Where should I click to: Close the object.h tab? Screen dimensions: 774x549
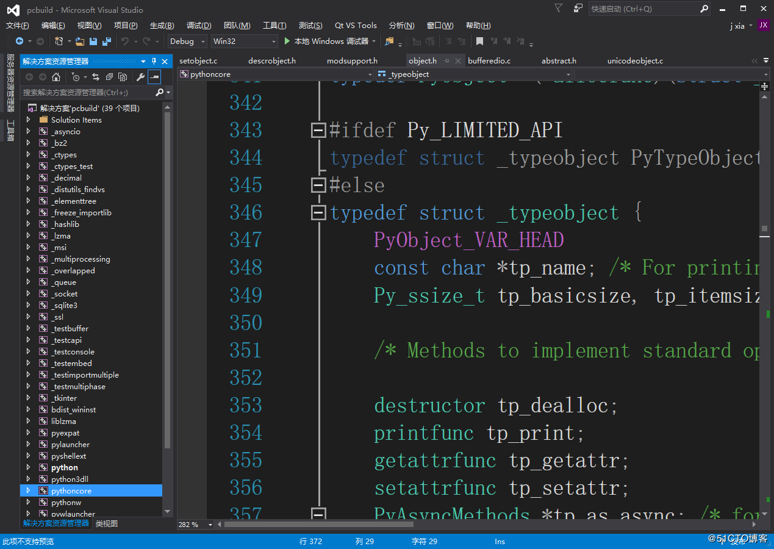coord(458,61)
